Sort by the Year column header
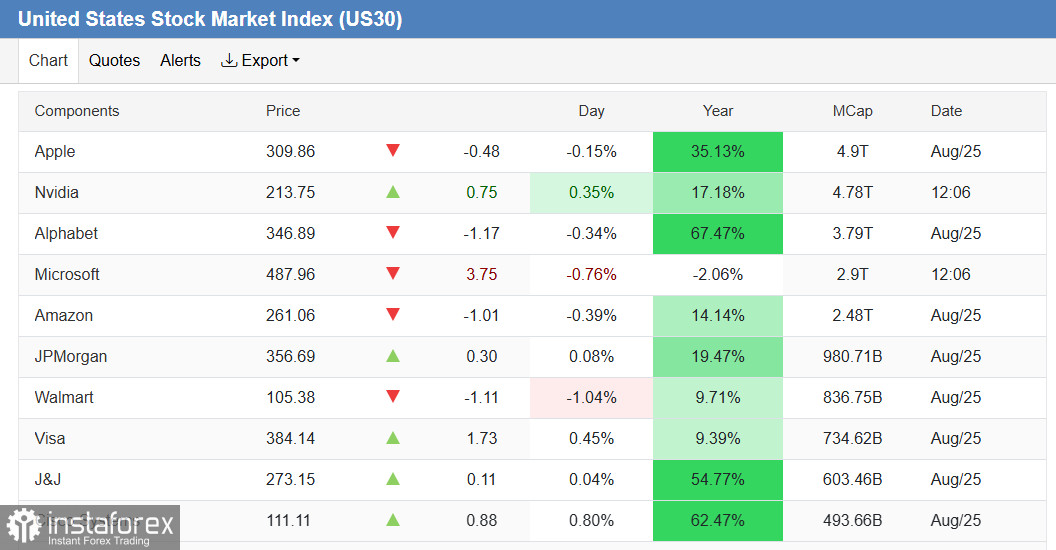 [x=718, y=111]
